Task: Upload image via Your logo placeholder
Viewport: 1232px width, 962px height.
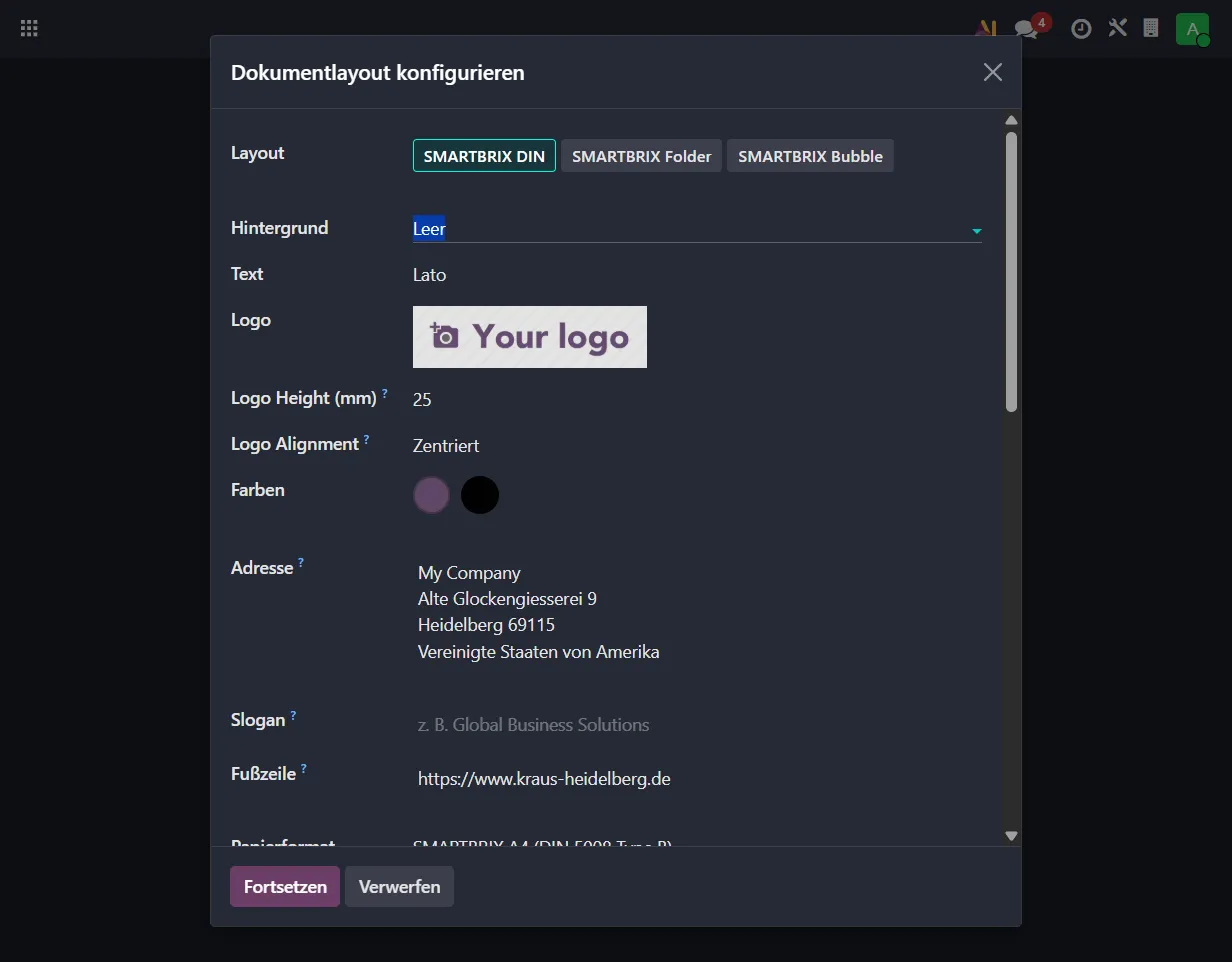Action: pyautogui.click(x=530, y=337)
